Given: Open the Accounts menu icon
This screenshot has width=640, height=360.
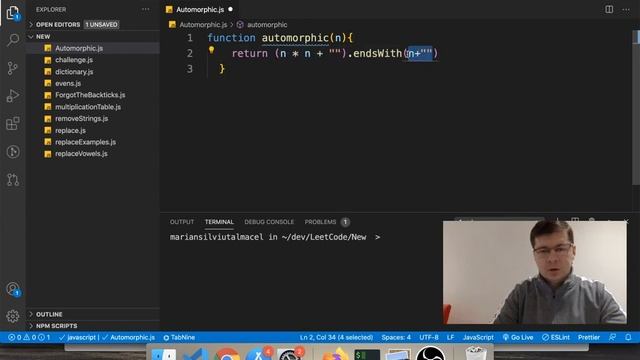Looking at the screenshot, I should (13, 289).
